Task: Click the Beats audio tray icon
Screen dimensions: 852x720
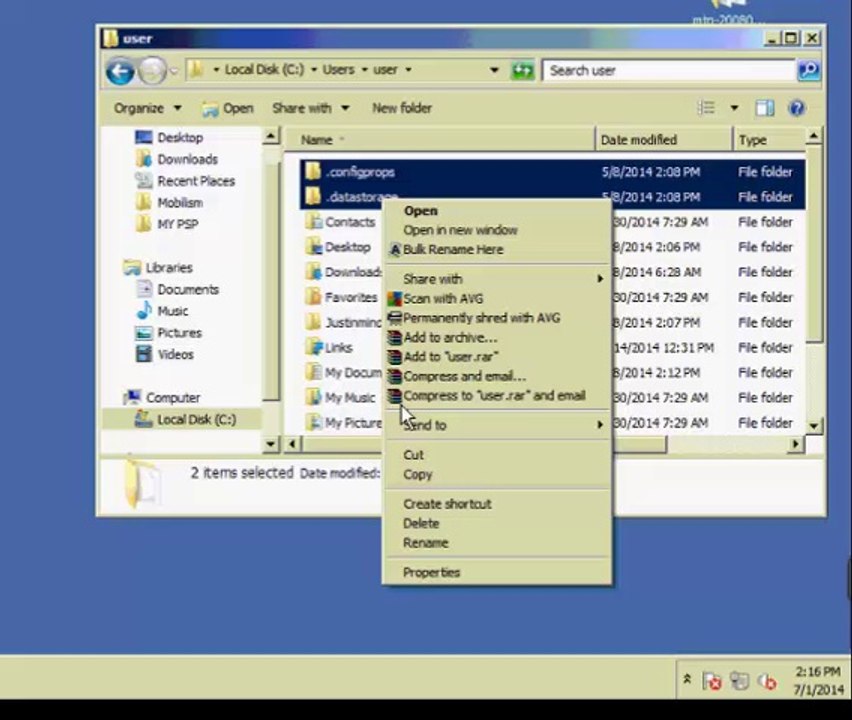Action: click(767, 681)
